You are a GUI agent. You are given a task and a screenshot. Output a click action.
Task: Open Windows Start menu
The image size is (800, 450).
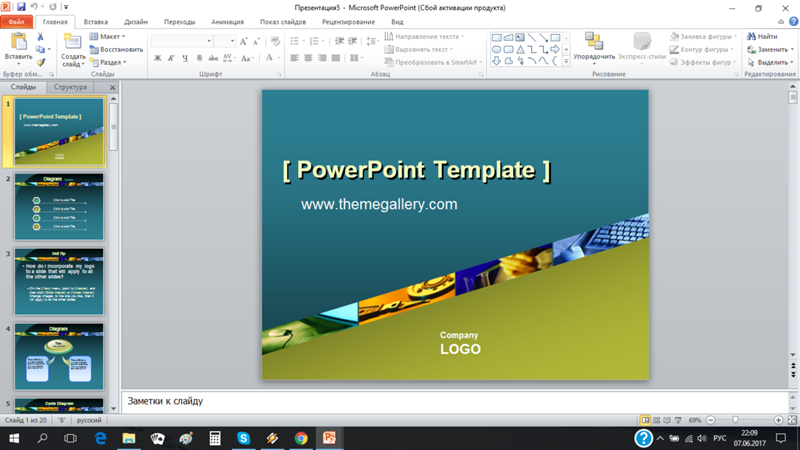pyautogui.click(x=14, y=438)
